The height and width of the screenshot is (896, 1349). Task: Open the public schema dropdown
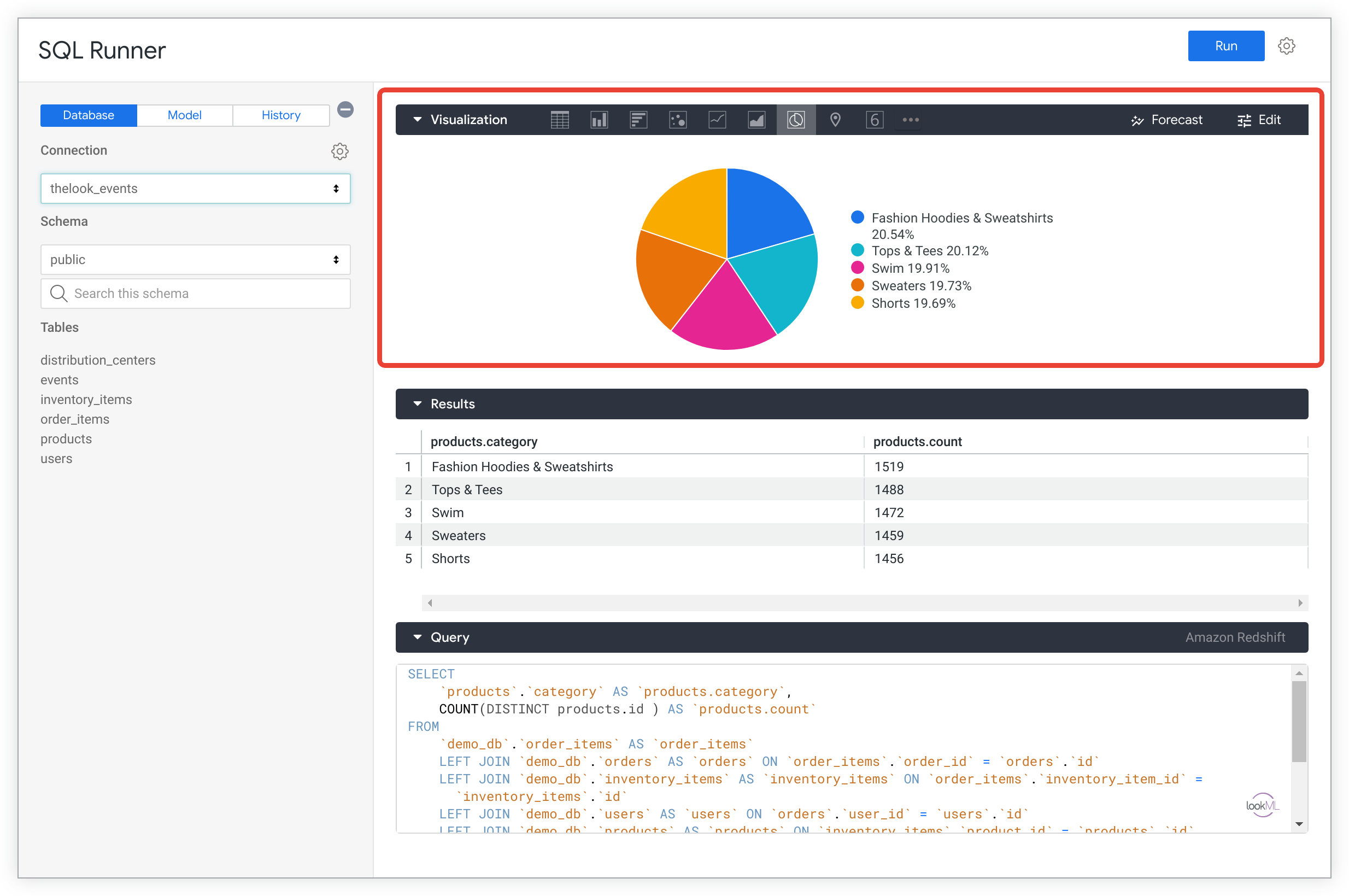pos(195,260)
